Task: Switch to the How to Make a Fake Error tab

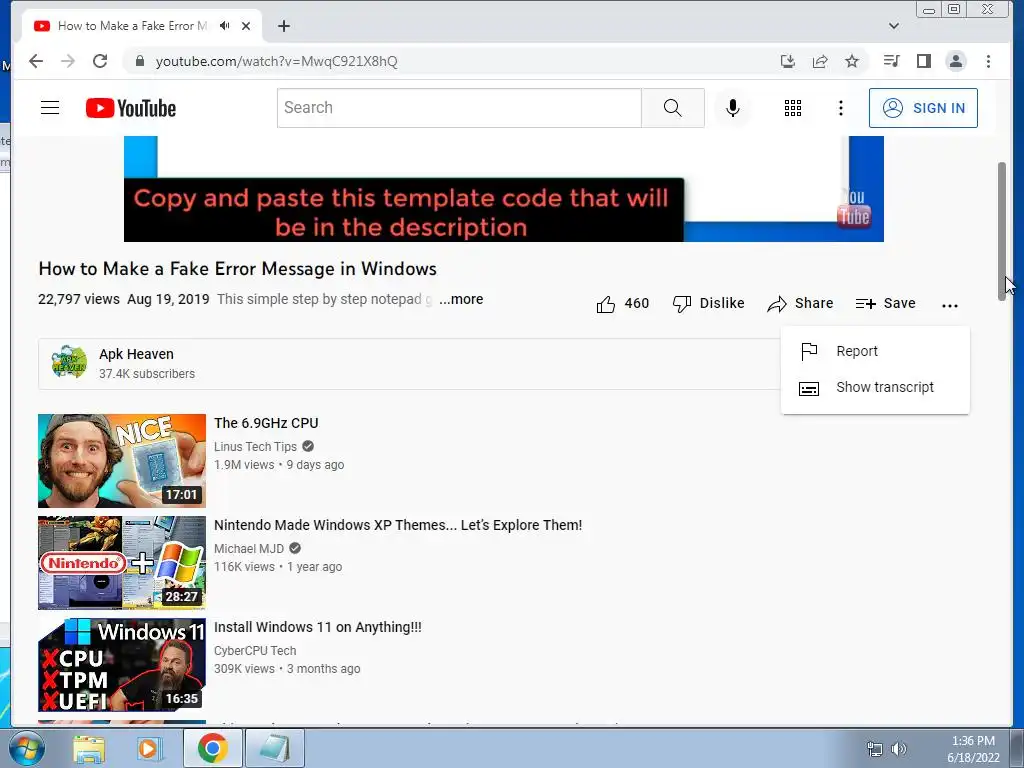Action: tap(132, 26)
